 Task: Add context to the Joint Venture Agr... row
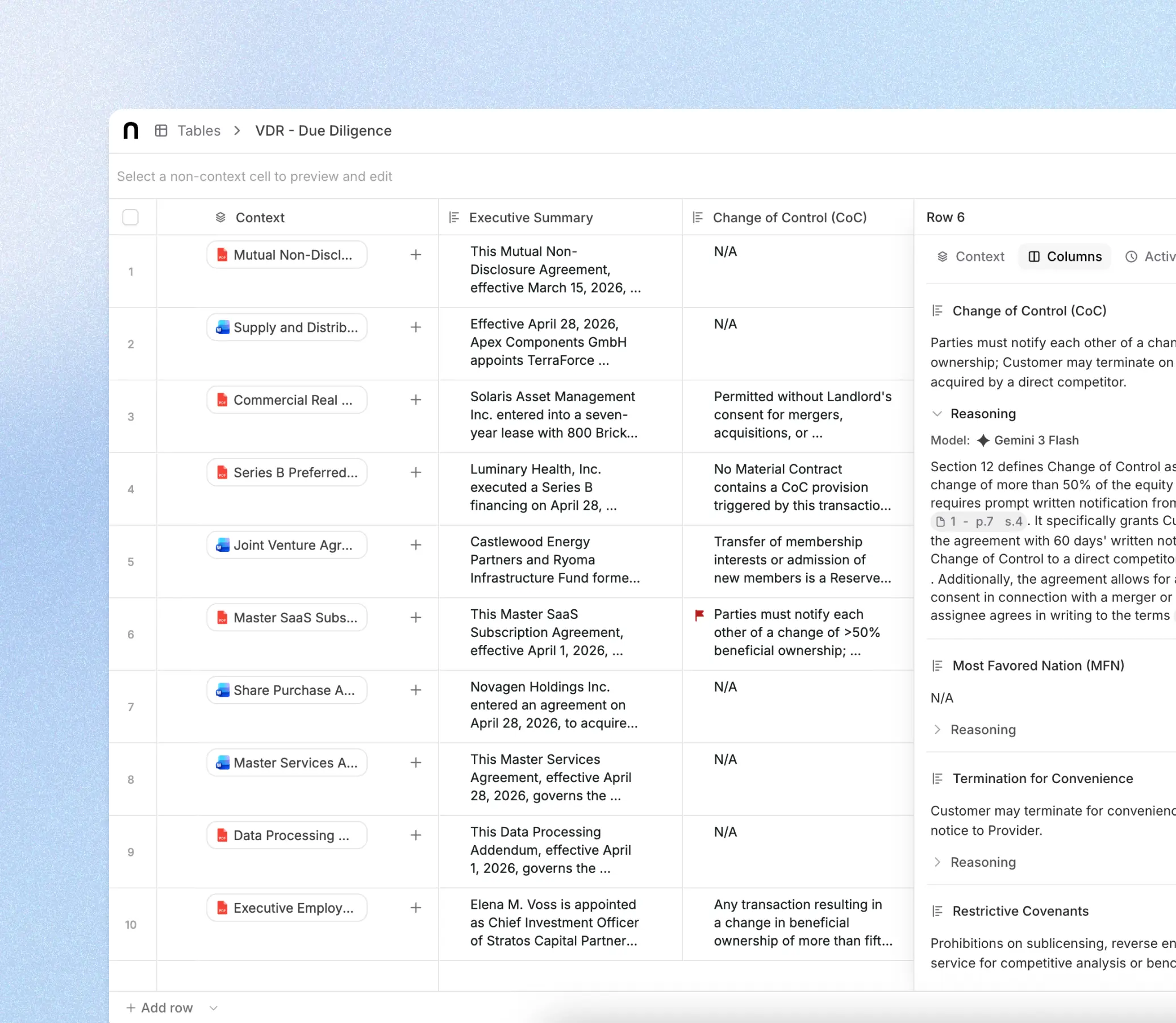tap(416, 544)
